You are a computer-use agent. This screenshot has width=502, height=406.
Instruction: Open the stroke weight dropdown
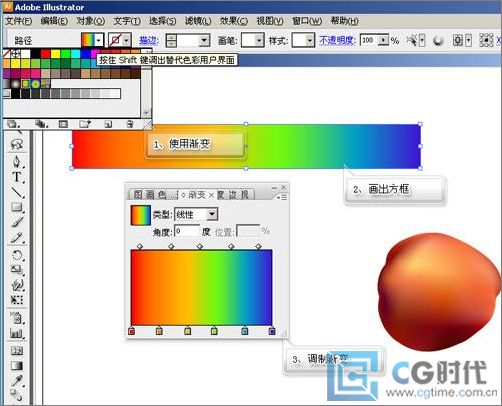(204, 41)
